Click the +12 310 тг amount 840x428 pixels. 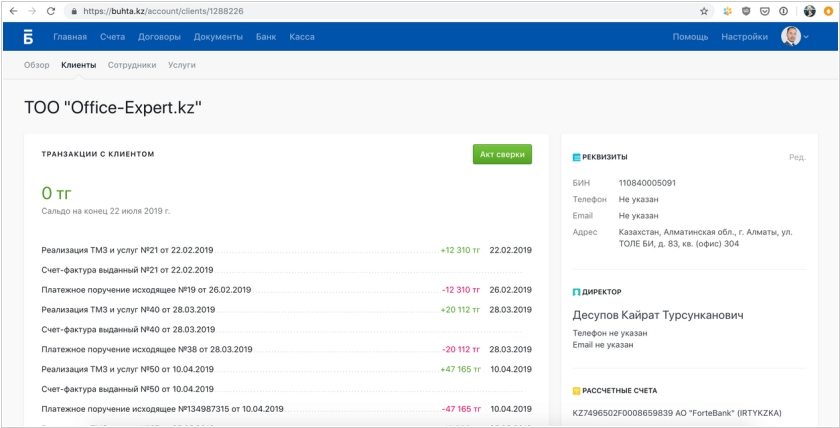[x=460, y=250]
